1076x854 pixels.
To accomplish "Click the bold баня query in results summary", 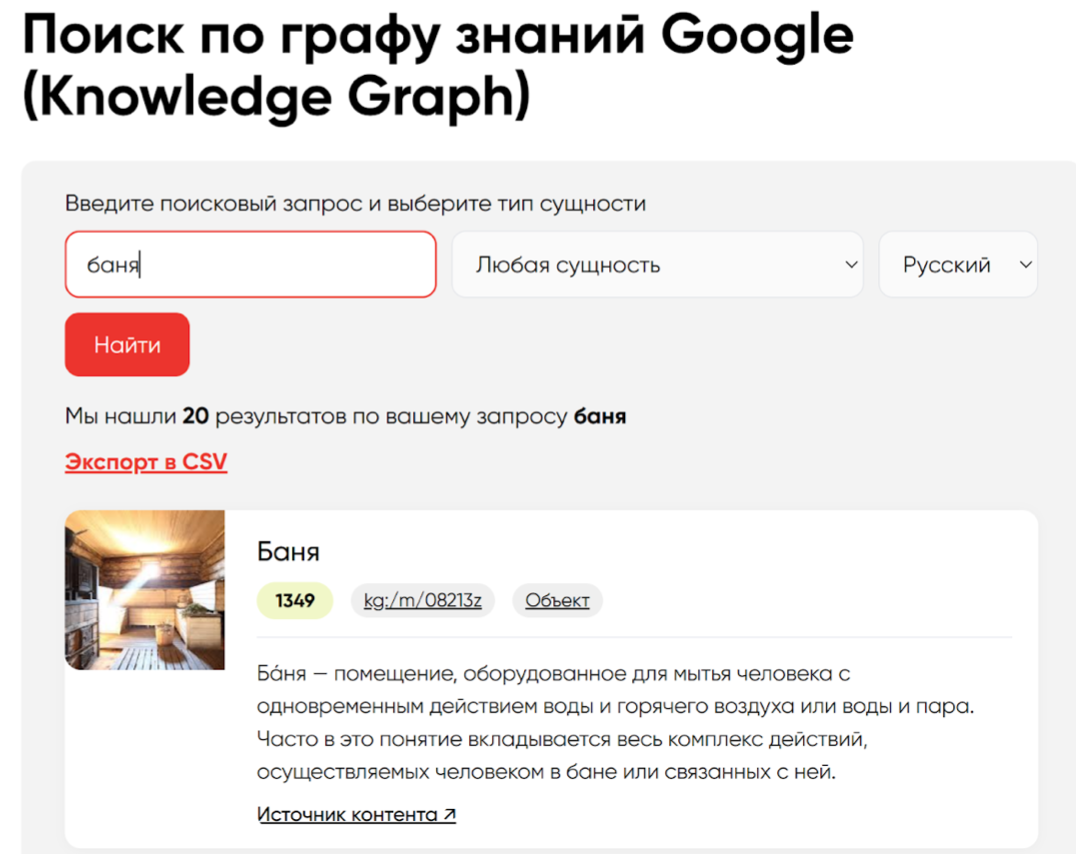I will [x=600, y=416].
